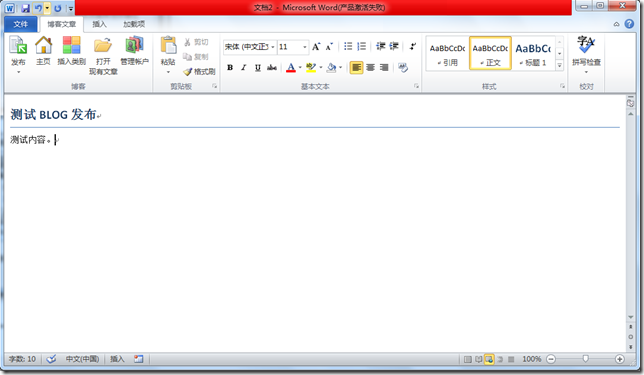Image resolution: width=644 pixels, height=375 pixels.
Task: Open existing post (打开现有文章) icon
Action: [103, 46]
